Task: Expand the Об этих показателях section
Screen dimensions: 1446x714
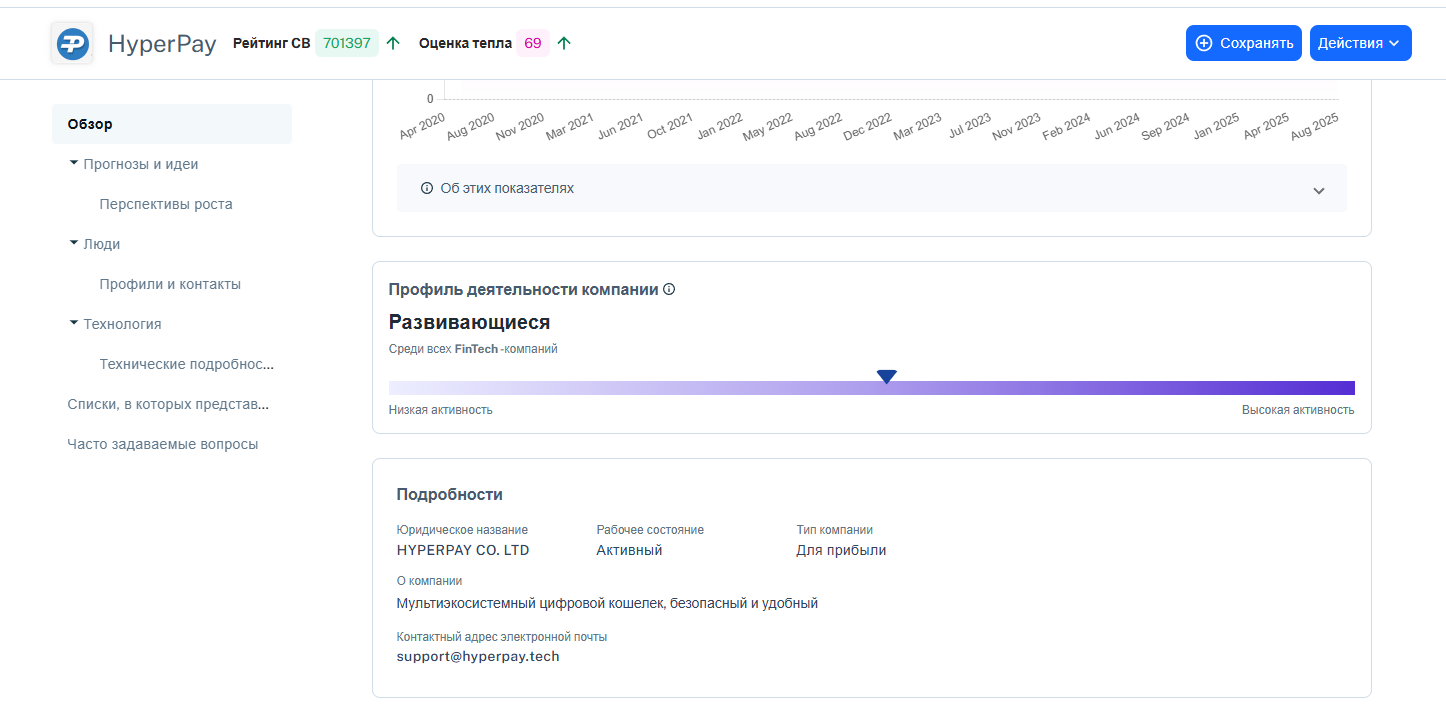Action: click(871, 188)
